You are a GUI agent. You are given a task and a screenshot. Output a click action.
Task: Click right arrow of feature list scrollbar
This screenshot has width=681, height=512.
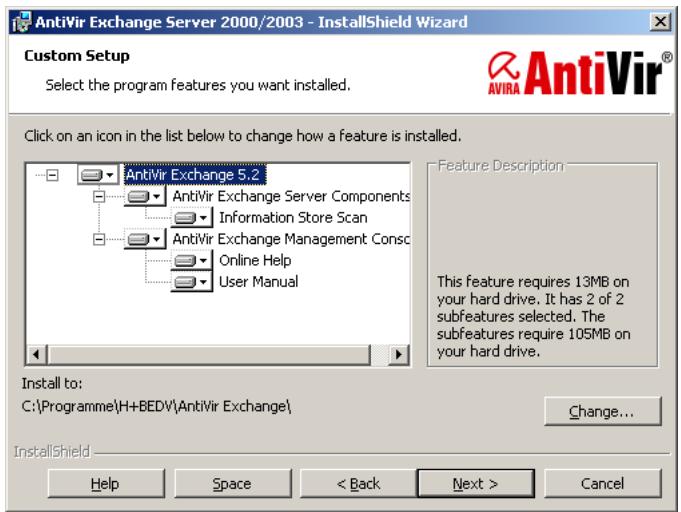coord(398,354)
